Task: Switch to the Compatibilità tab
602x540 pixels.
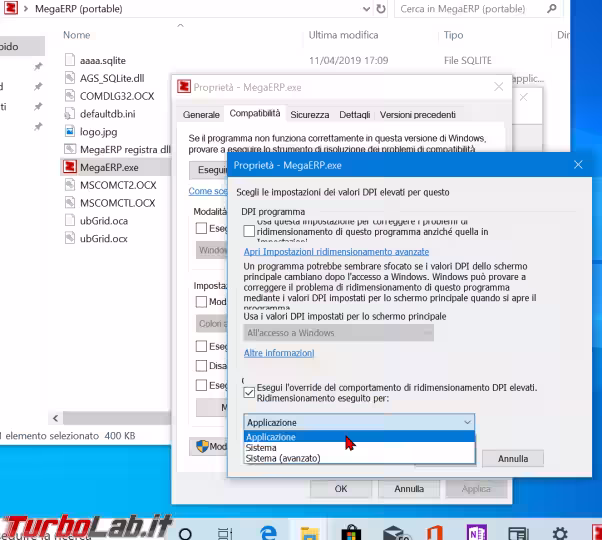Action: [x=255, y=114]
